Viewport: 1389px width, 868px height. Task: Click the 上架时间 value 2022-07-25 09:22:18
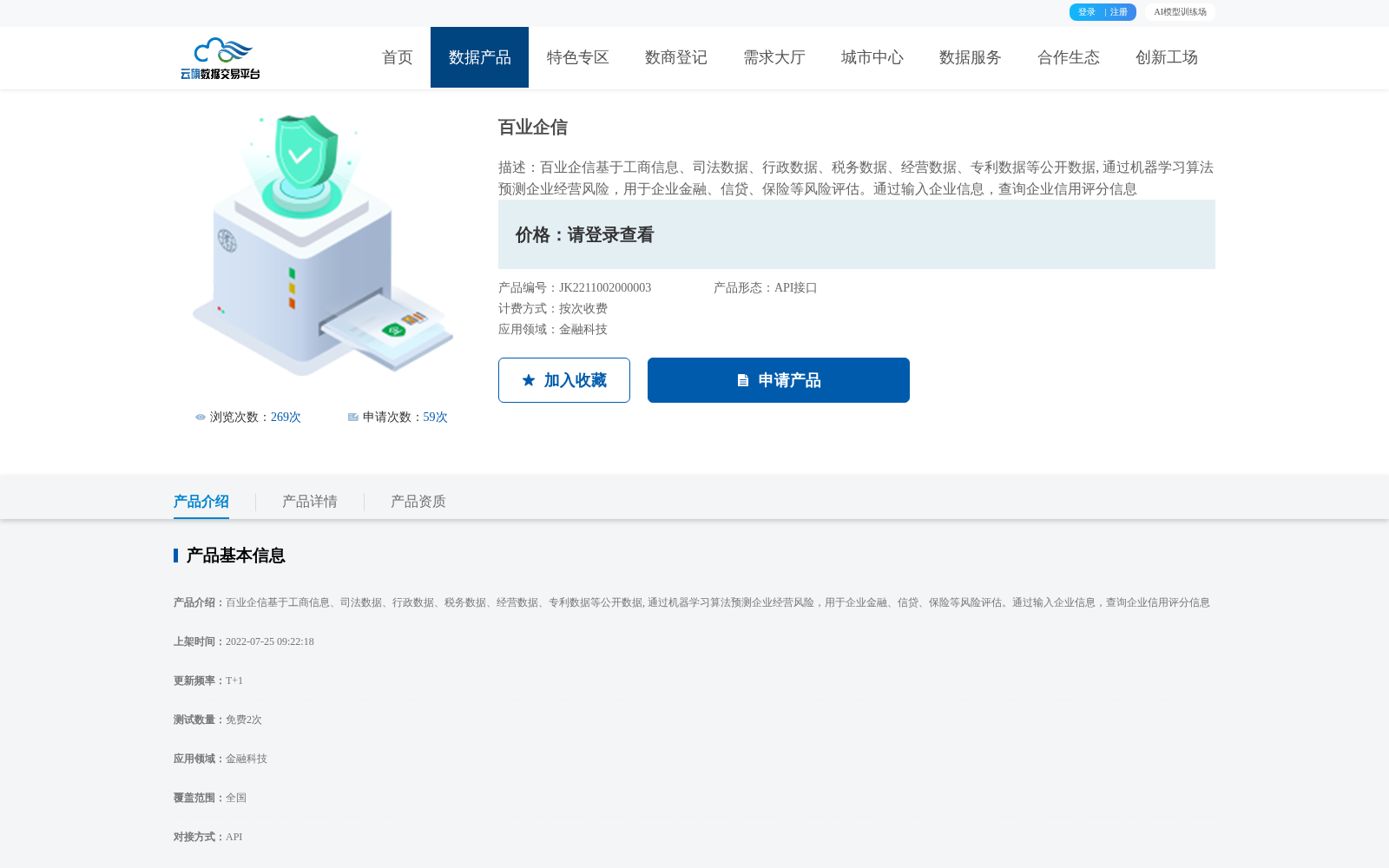pos(270,641)
